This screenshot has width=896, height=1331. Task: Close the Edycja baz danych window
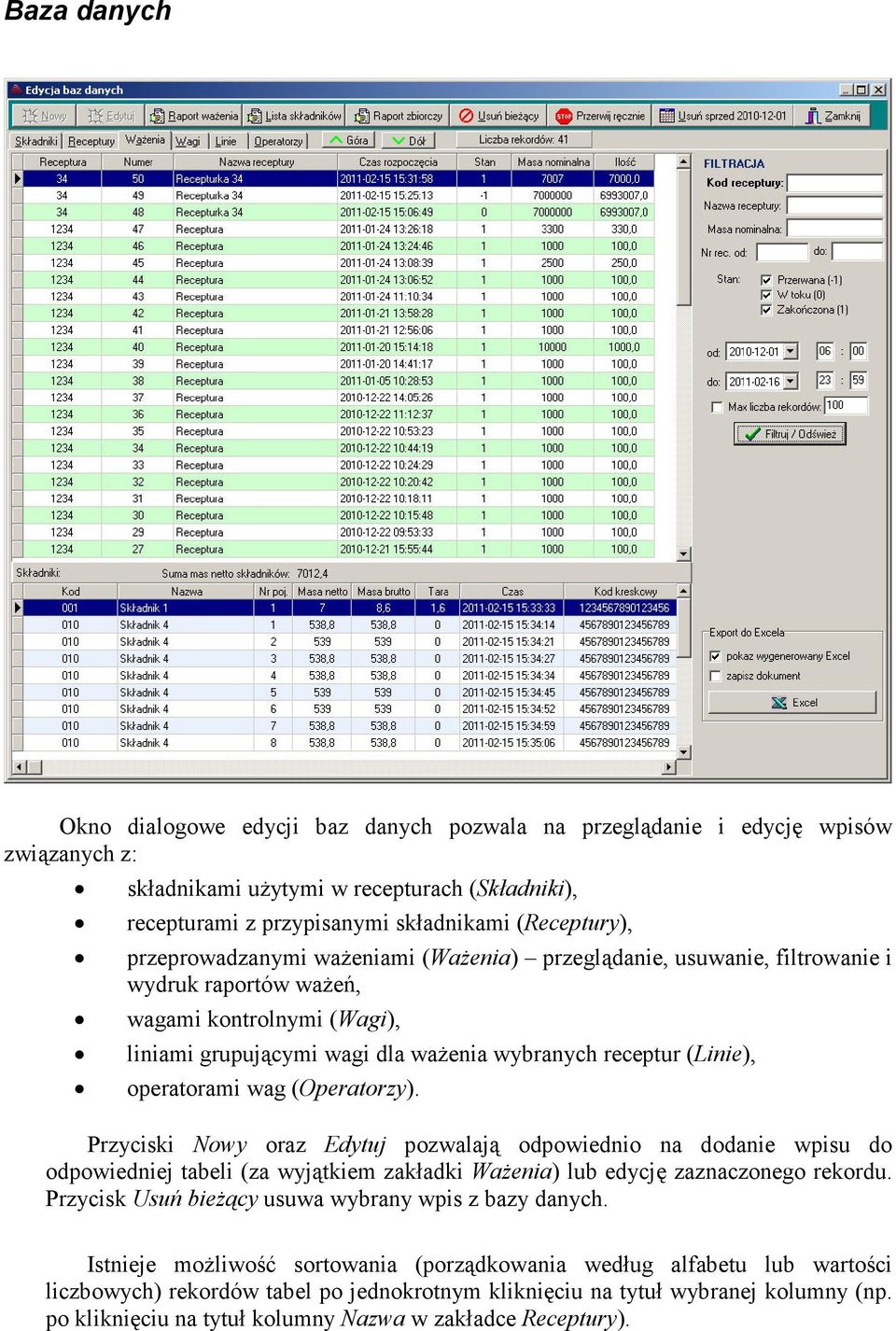click(878, 90)
